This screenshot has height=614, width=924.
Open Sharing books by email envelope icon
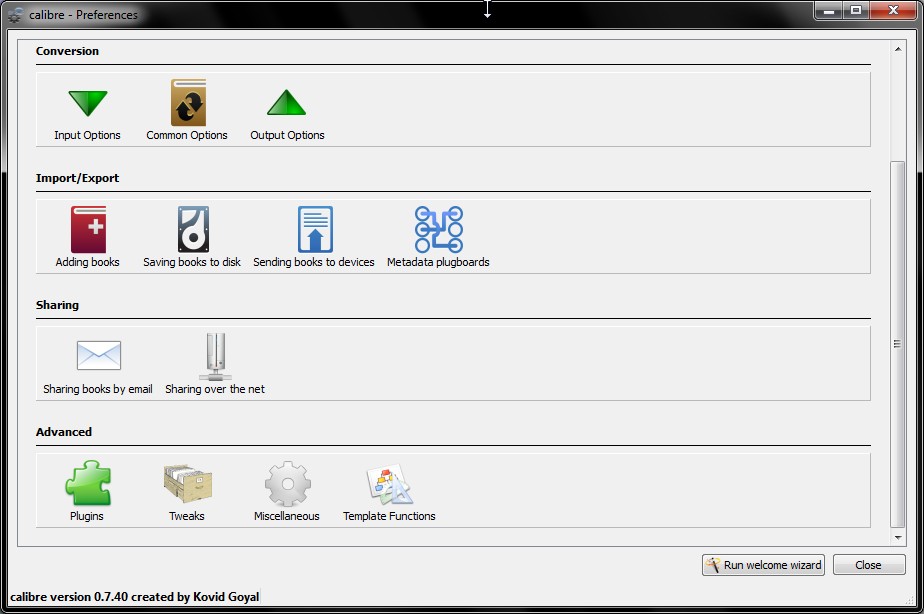(x=99, y=355)
